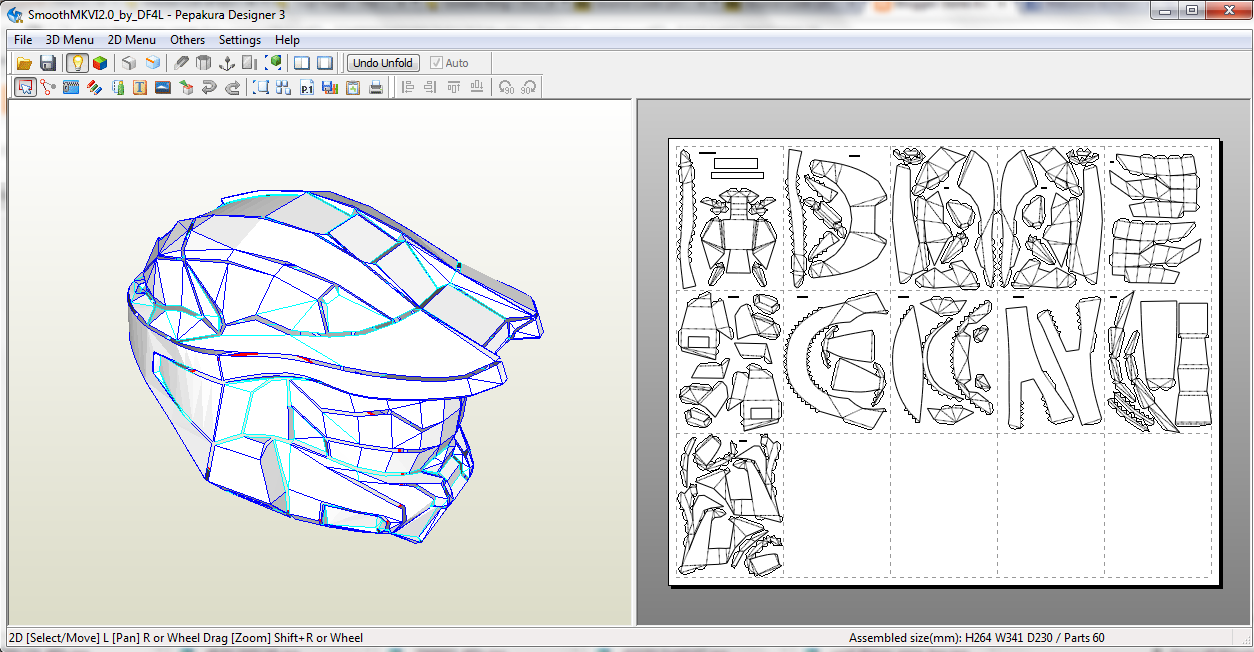This screenshot has width=1254, height=652.
Task: Maximize the Pepakura Designer window
Action: (x=1191, y=10)
